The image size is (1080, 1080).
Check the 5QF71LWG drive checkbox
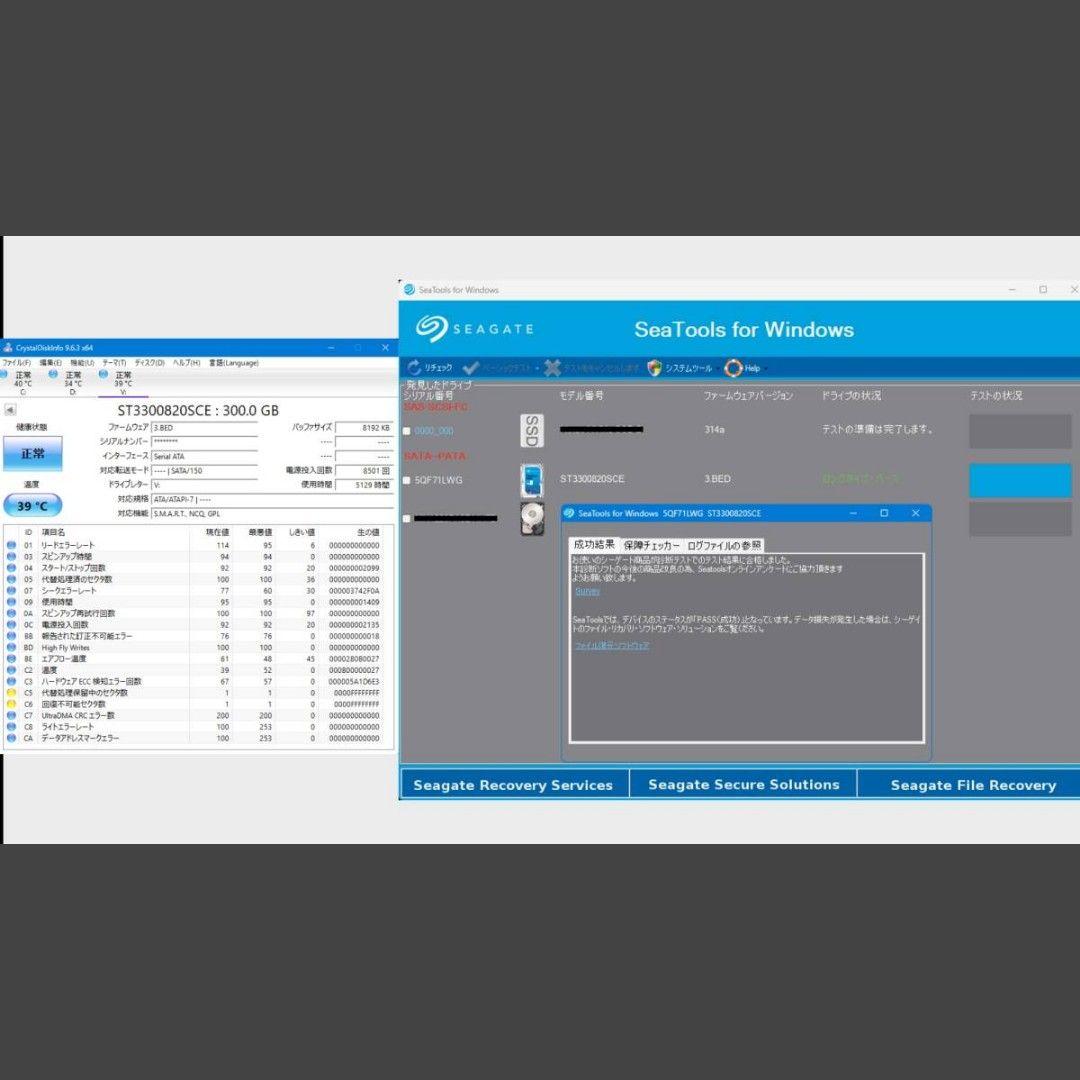pos(406,480)
